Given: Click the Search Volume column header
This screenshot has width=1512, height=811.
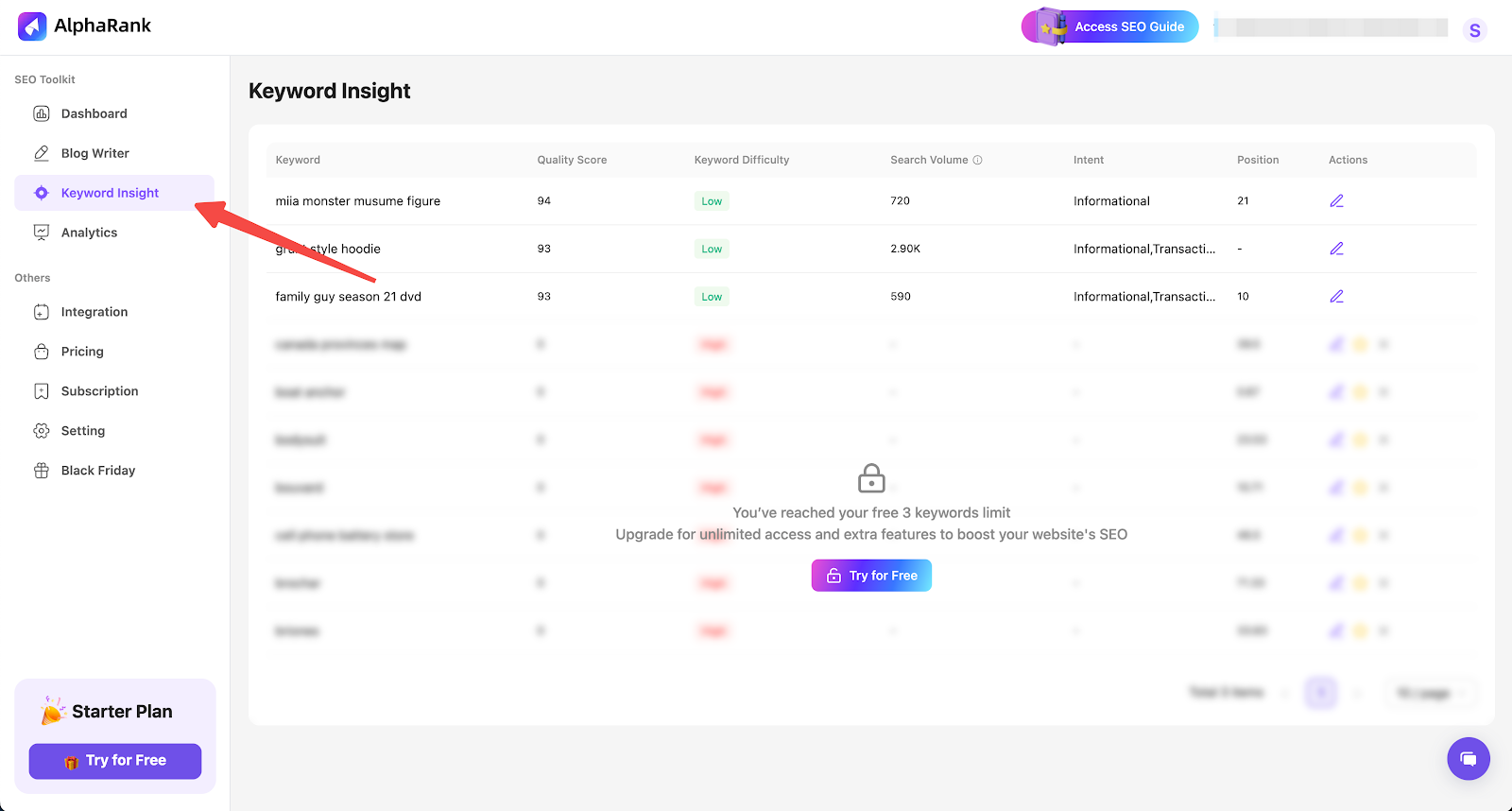Looking at the screenshot, I should (929, 160).
